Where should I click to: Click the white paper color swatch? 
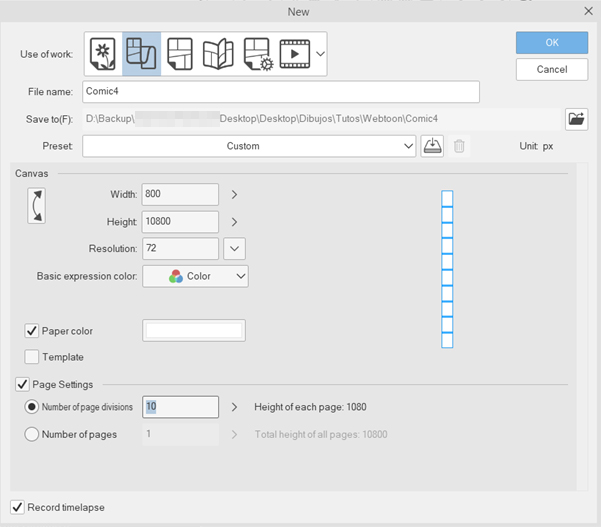(x=194, y=331)
